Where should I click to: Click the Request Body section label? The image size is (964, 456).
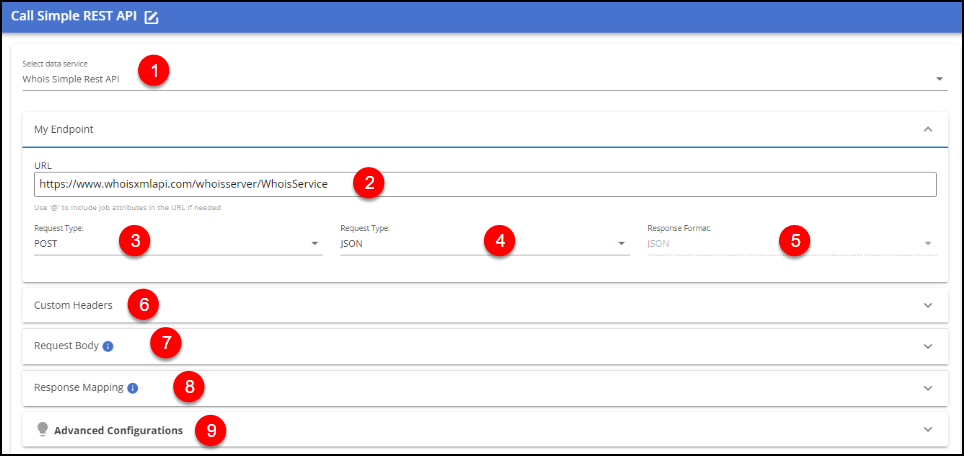pyautogui.click(x=66, y=346)
